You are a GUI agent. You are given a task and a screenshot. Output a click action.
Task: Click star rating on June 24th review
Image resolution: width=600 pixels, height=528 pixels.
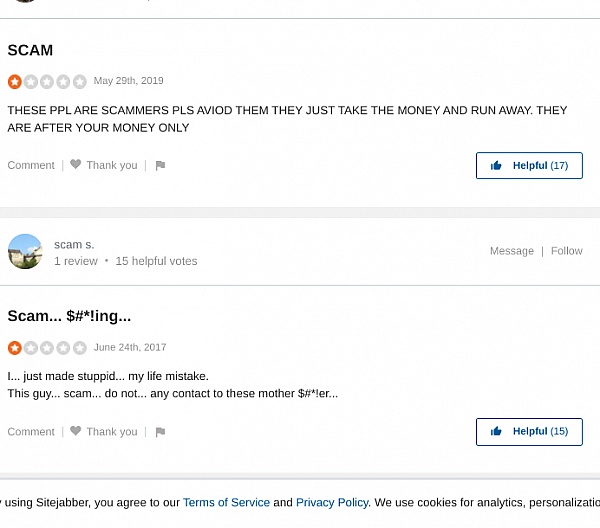pos(47,348)
